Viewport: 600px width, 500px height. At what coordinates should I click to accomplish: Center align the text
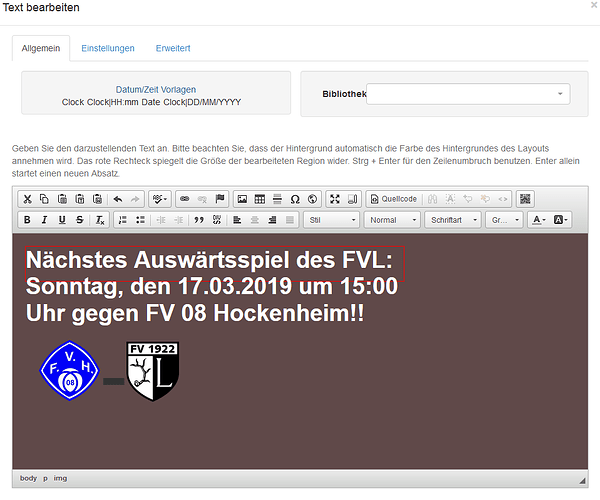pyautogui.click(x=254, y=220)
